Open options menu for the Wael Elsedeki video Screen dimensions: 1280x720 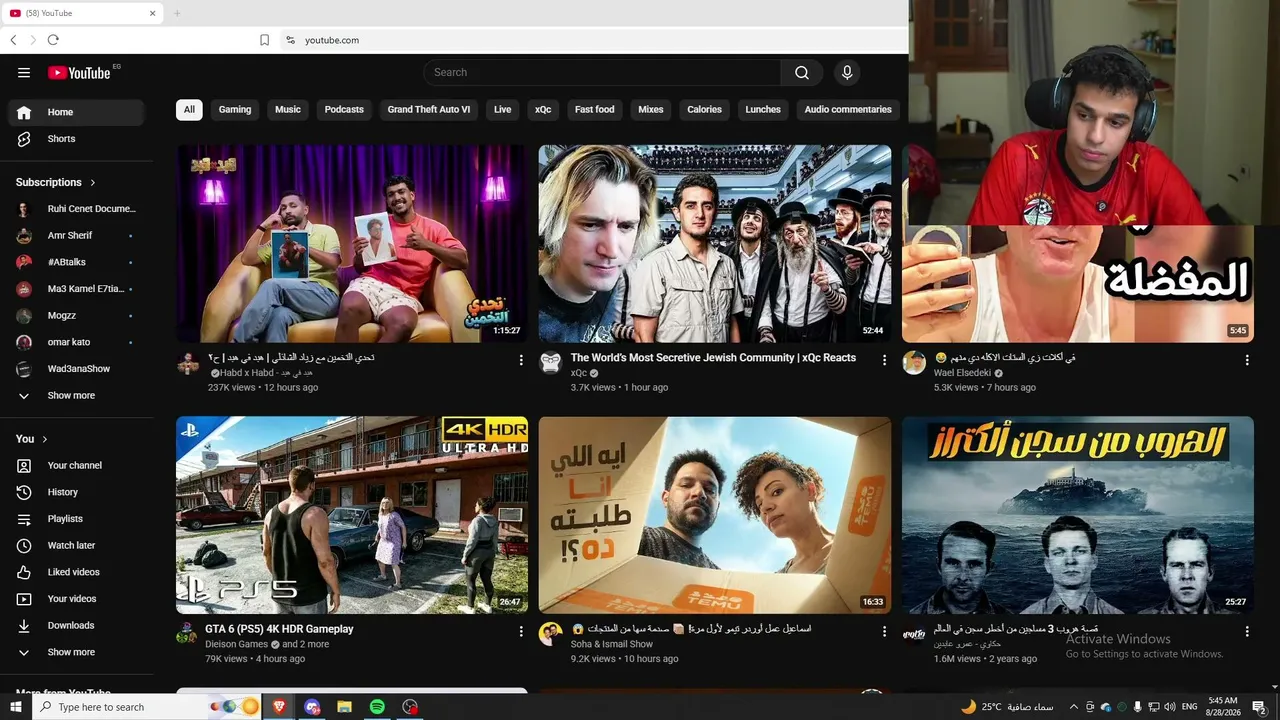click(1247, 360)
